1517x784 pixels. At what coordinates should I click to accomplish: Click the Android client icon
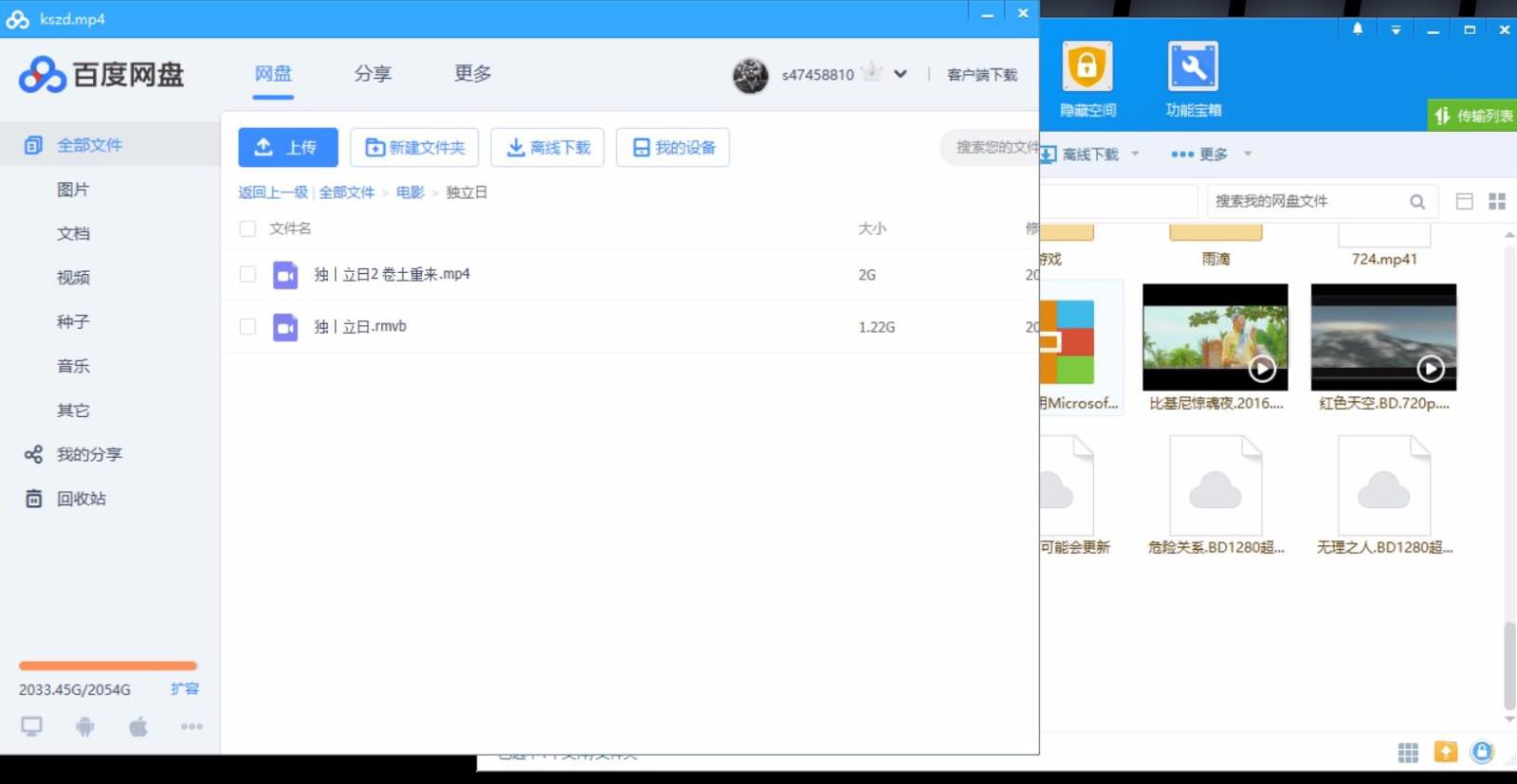pos(85,727)
